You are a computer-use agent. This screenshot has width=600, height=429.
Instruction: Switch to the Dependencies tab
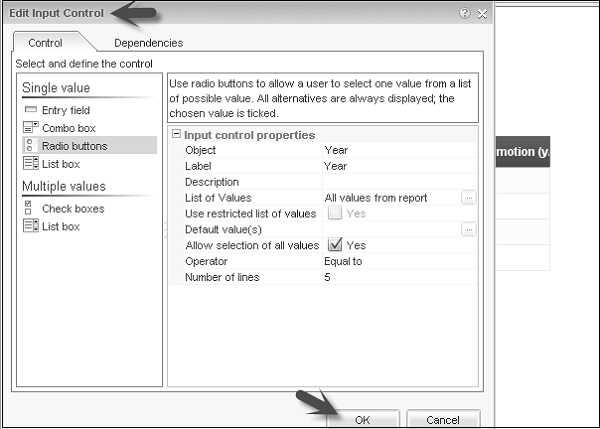click(x=148, y=43)
